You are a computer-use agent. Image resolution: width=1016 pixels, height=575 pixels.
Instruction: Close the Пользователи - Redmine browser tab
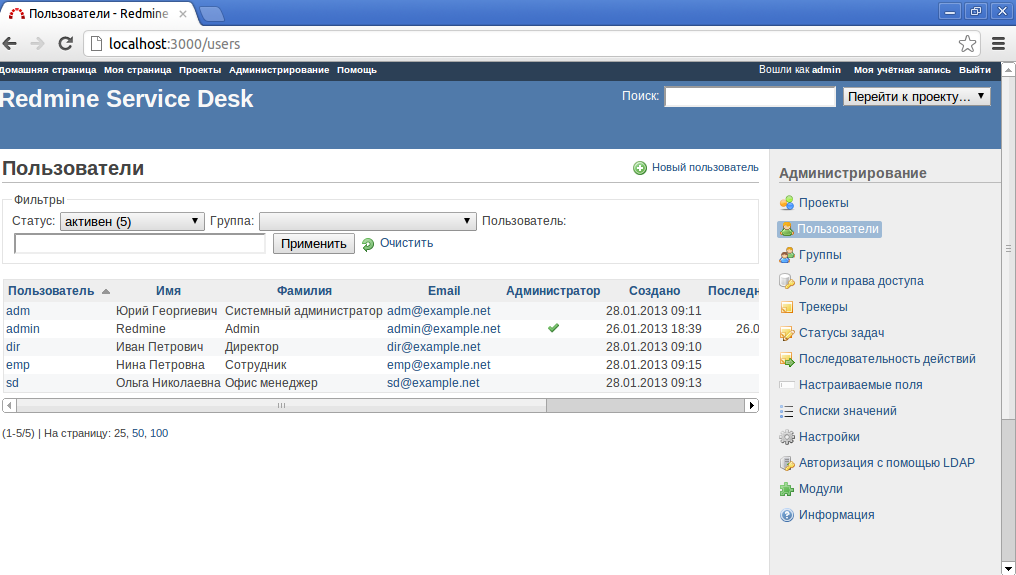(183, 14)
